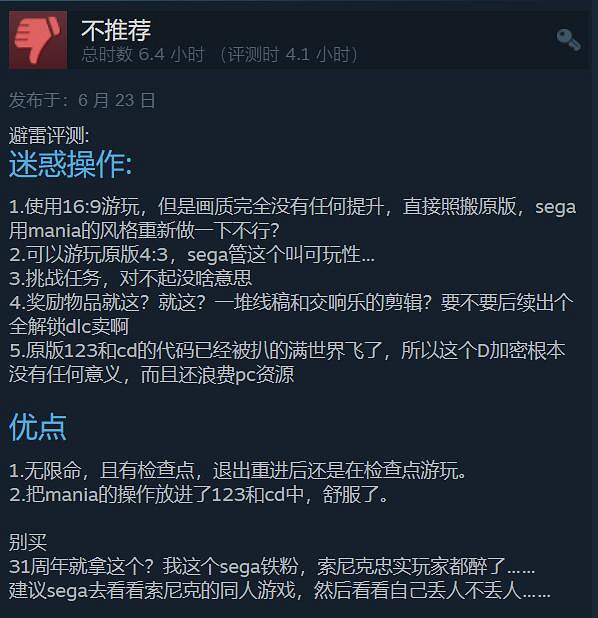Click the blue 迷惑操作 heading
Viewport: 598px width, 618px height.
[x=71, y=164]
